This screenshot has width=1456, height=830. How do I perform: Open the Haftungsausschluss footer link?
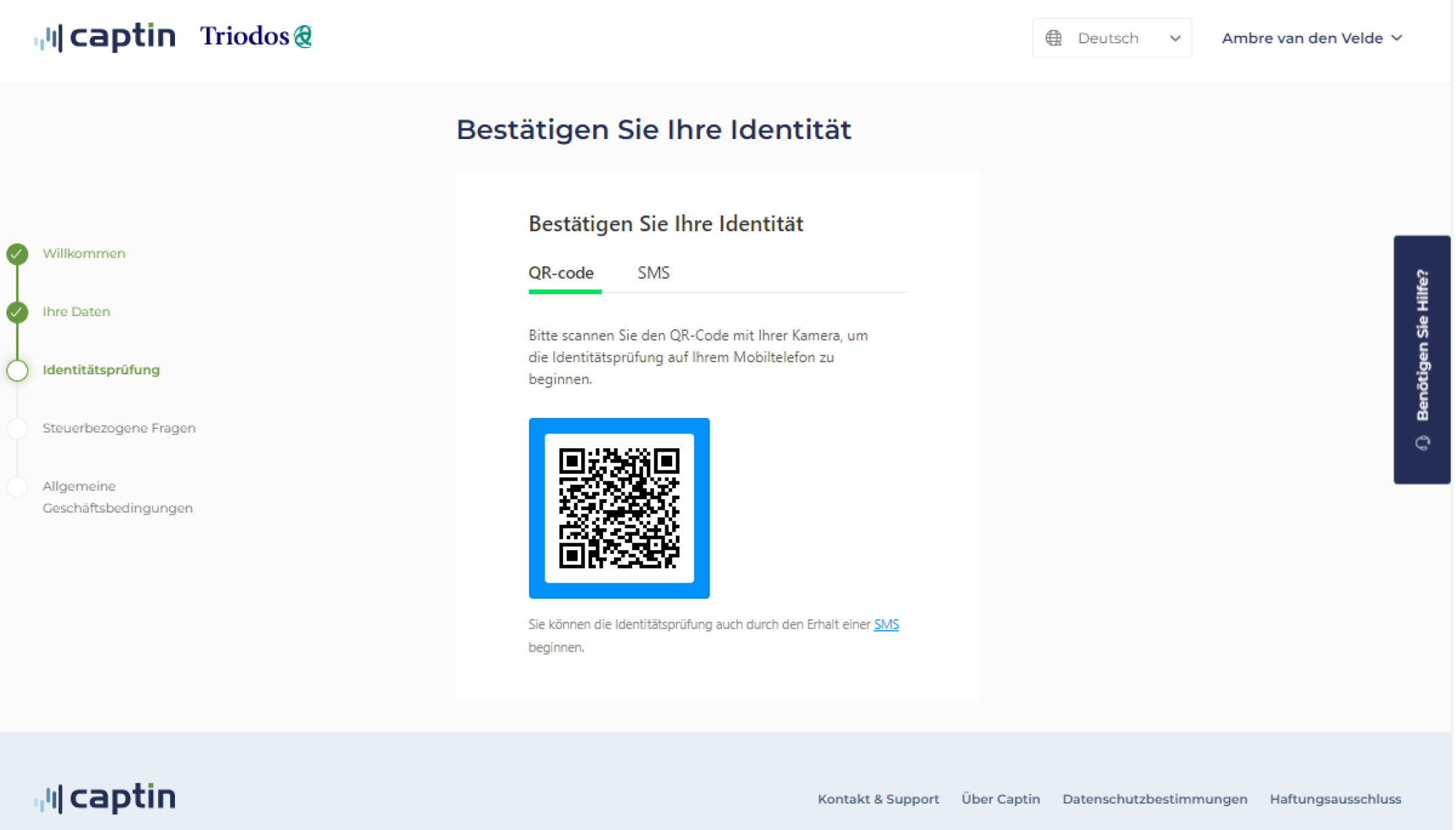(1335, 799)
